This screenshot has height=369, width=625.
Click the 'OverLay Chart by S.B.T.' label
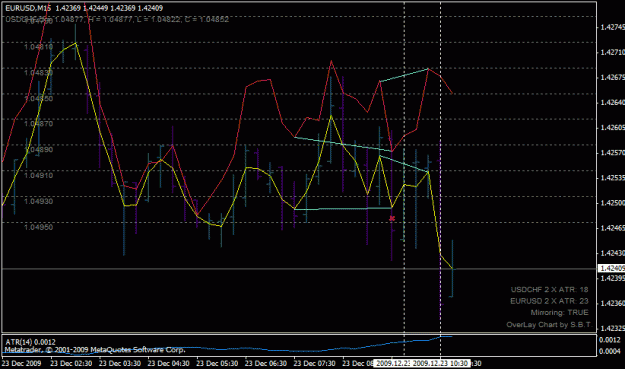[x=549, y=325]
